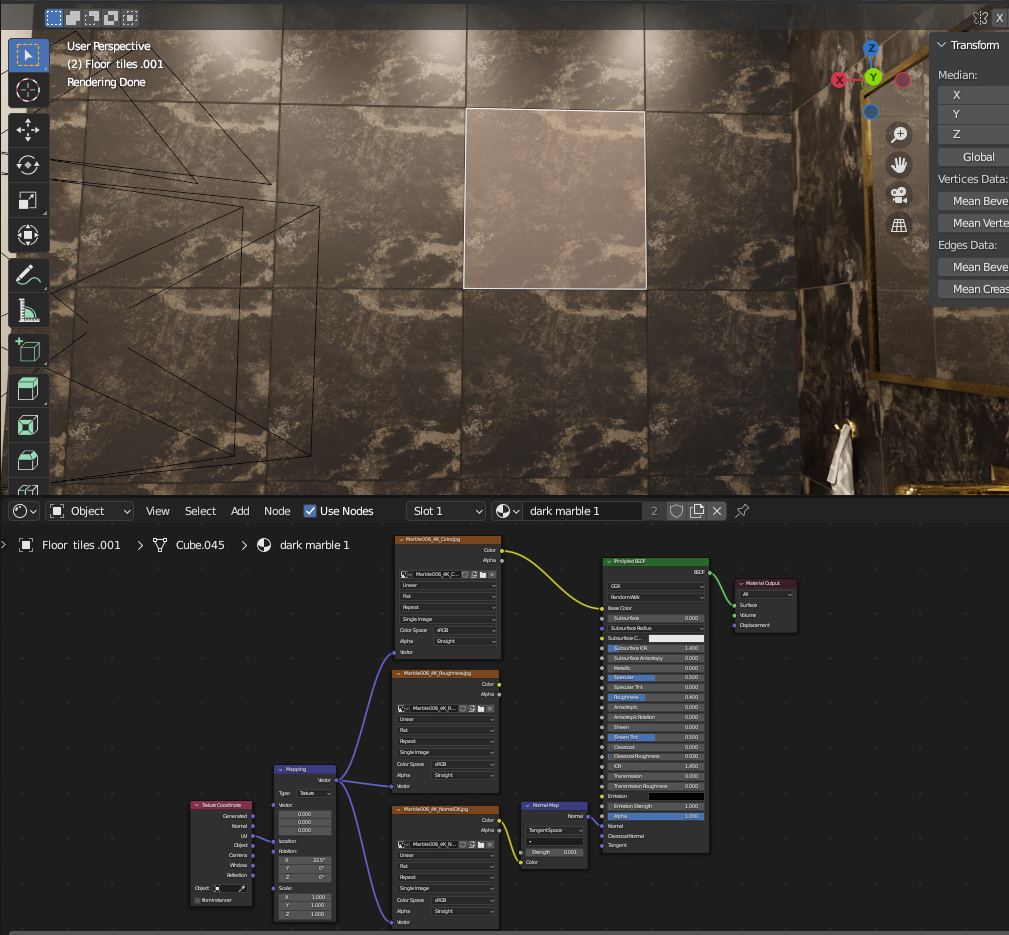Click the Global orientation button
The image size is (1009, 935).
(974, 157)
